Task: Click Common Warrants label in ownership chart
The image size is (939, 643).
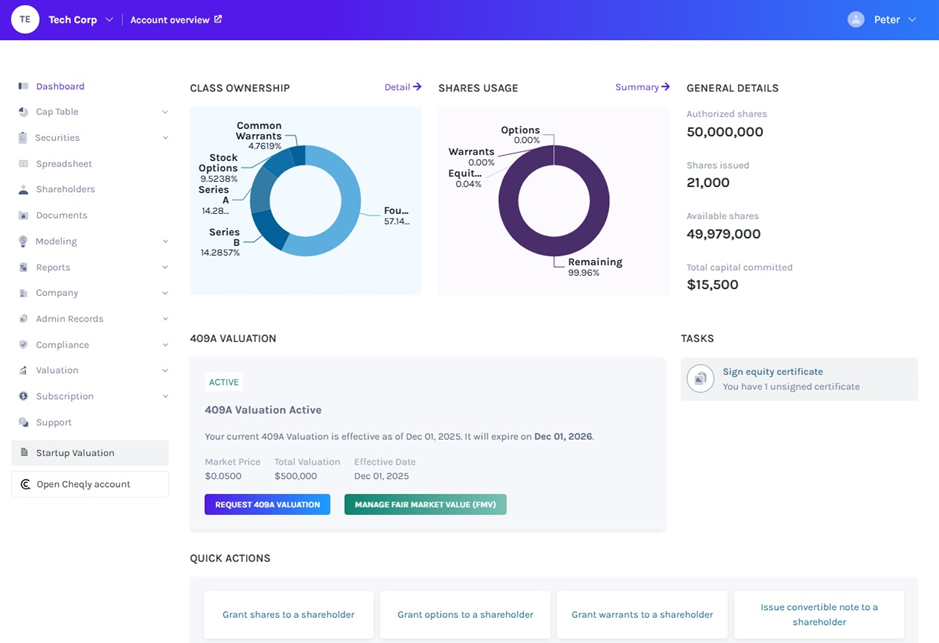Action: [259, 131]
